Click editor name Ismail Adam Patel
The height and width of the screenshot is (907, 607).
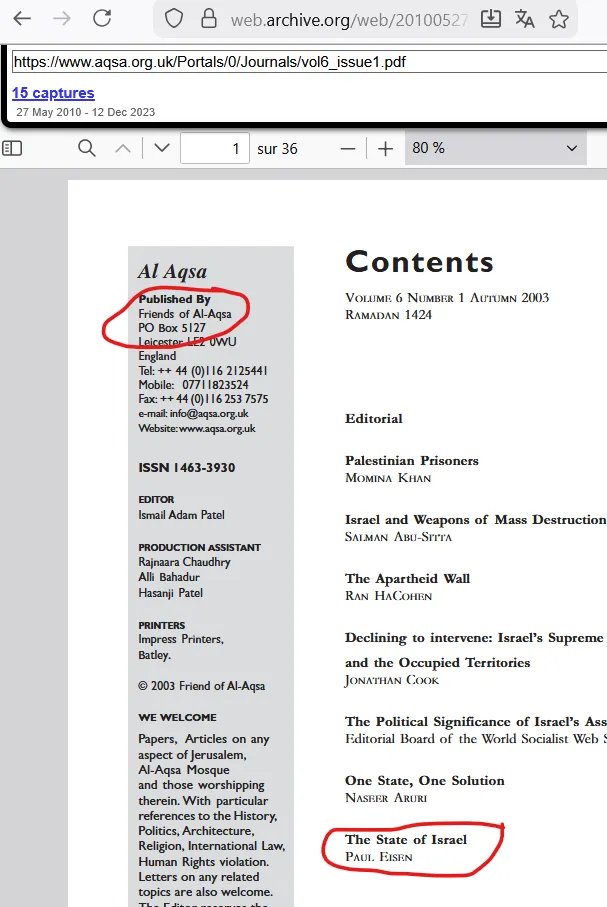(181, 515)
